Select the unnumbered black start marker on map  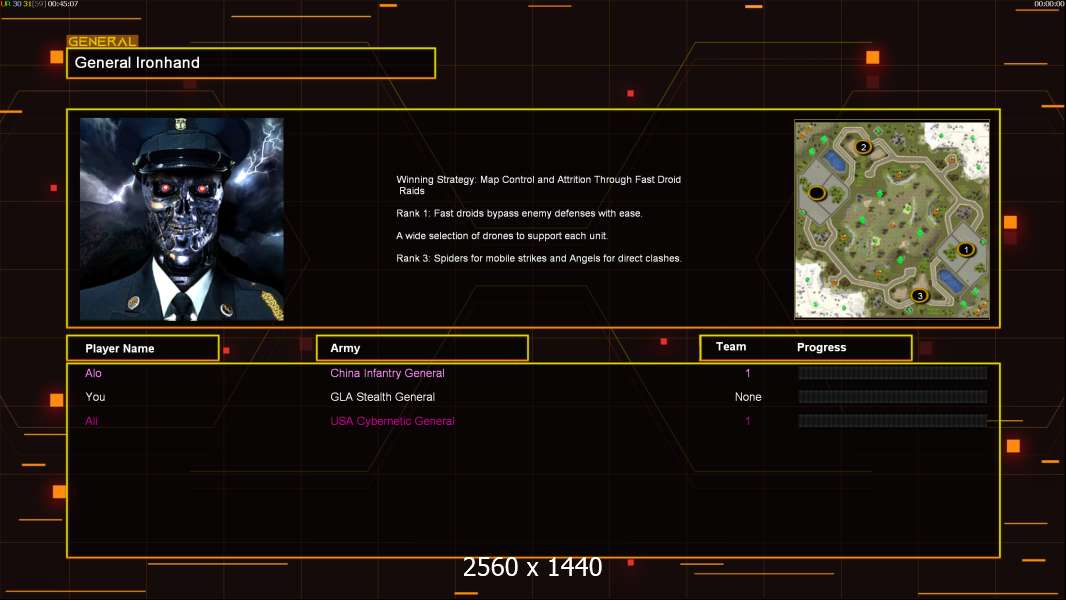(816, 193)
